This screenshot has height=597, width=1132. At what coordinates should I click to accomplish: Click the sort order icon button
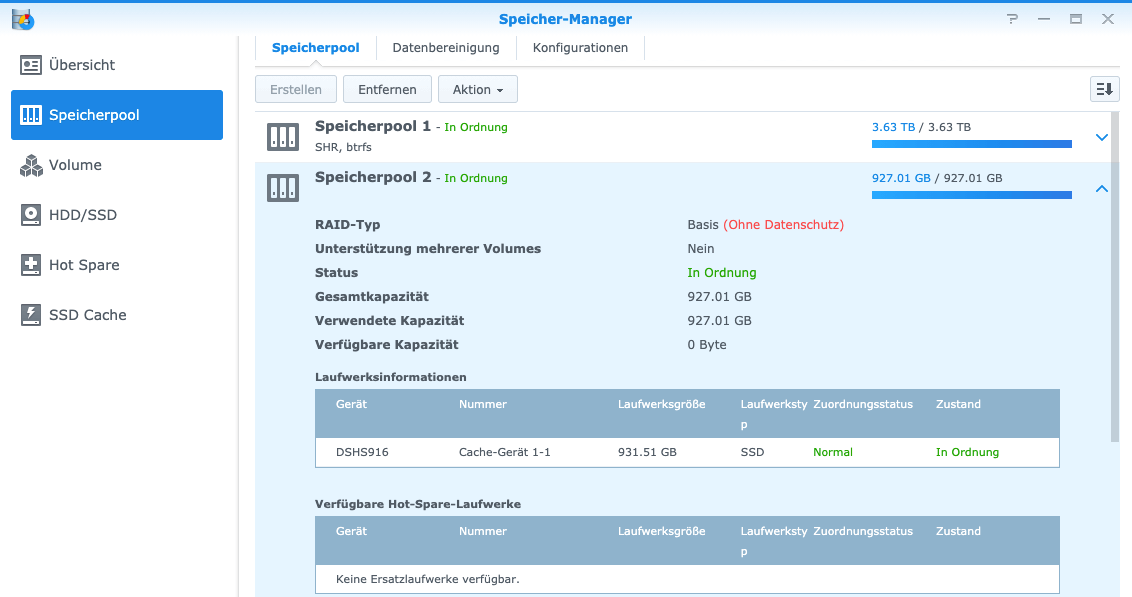(x=1105, y=90)
